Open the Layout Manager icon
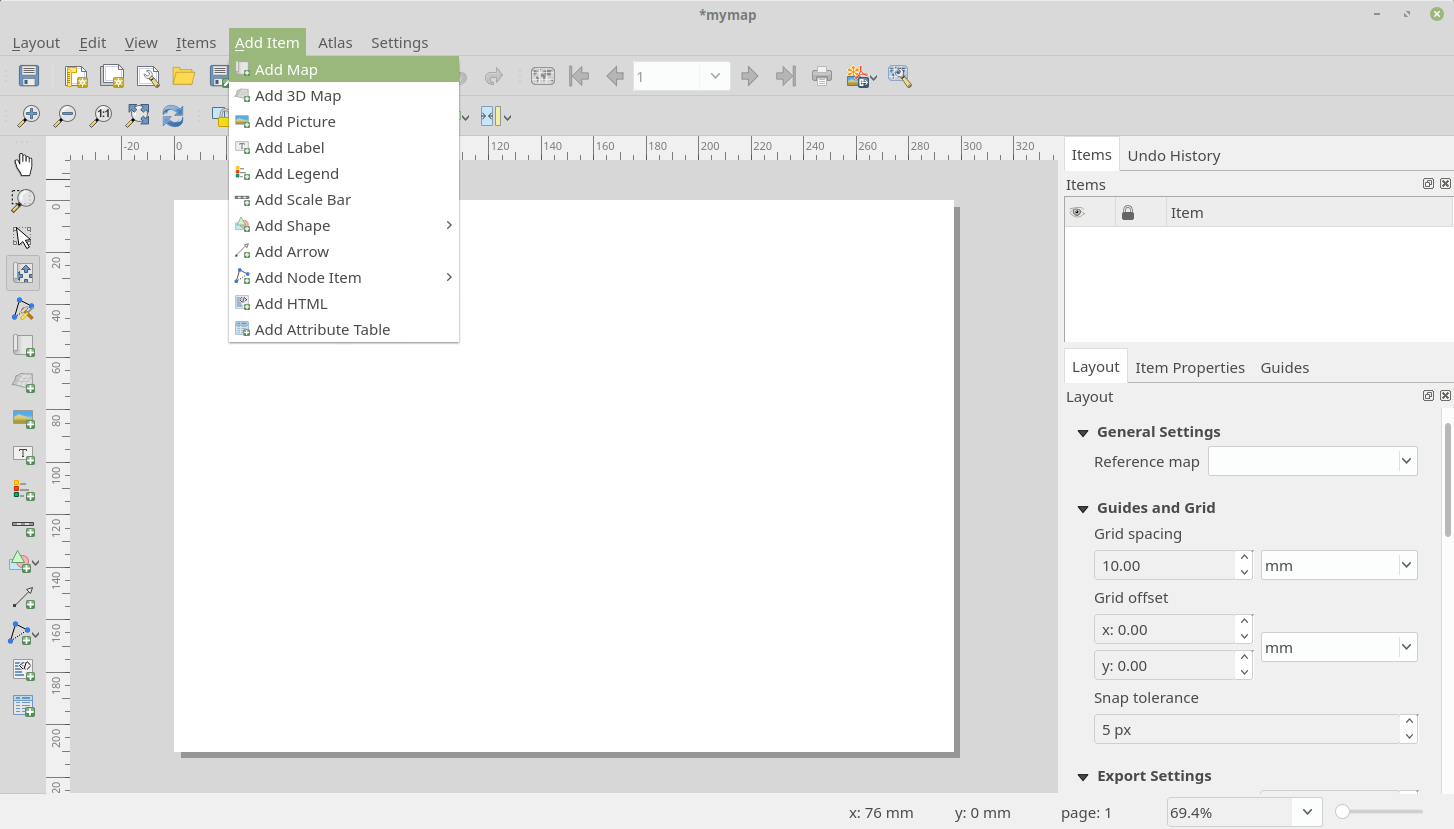 (148, 76)
